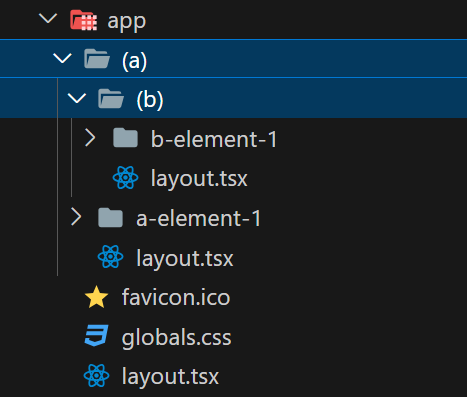The height and width of the screenshot is (397, 467).
Task: Expand the a-element-1 folder chevron
Action: tap(76, 217)
